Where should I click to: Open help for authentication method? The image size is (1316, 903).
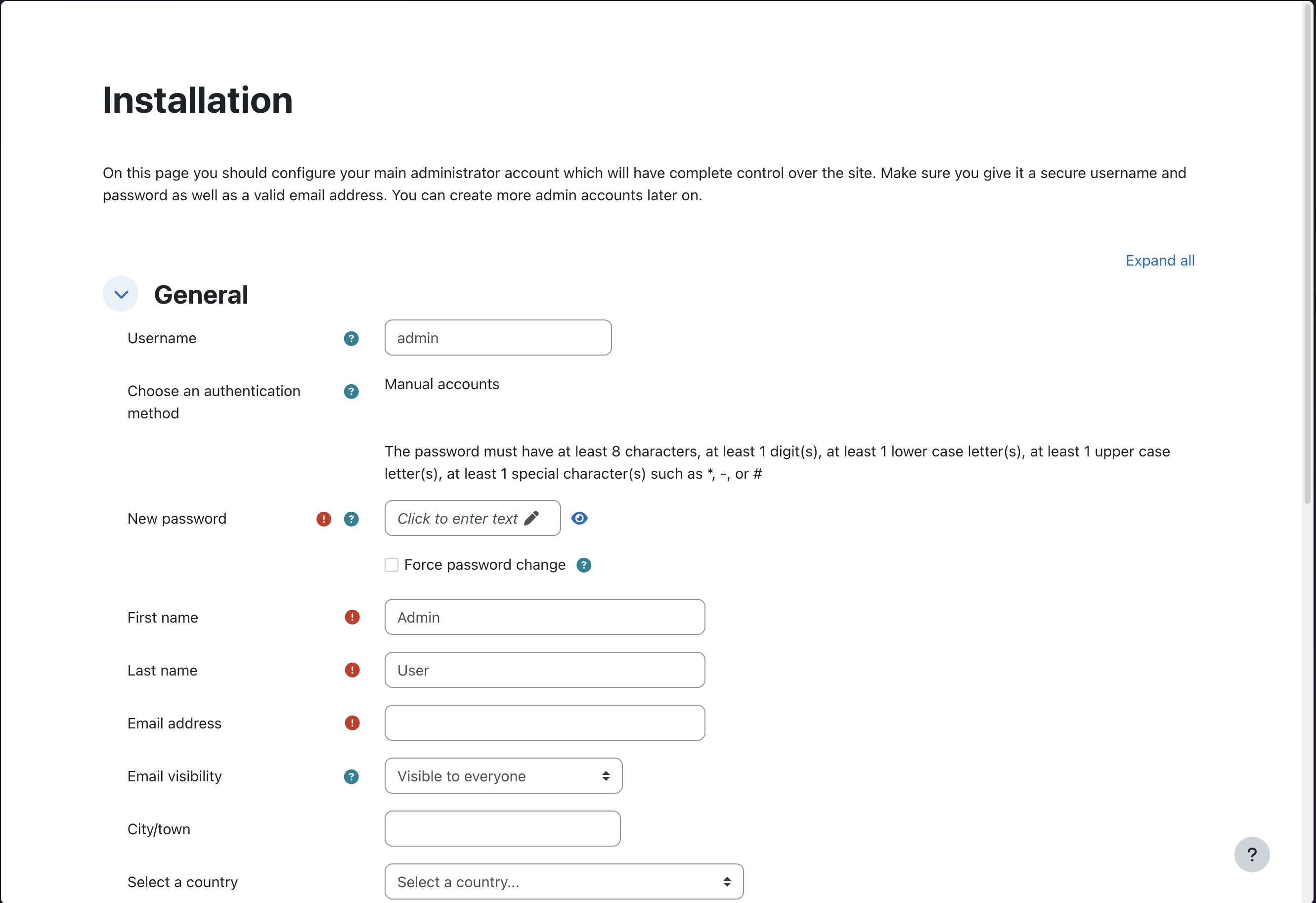click(351, 392)
